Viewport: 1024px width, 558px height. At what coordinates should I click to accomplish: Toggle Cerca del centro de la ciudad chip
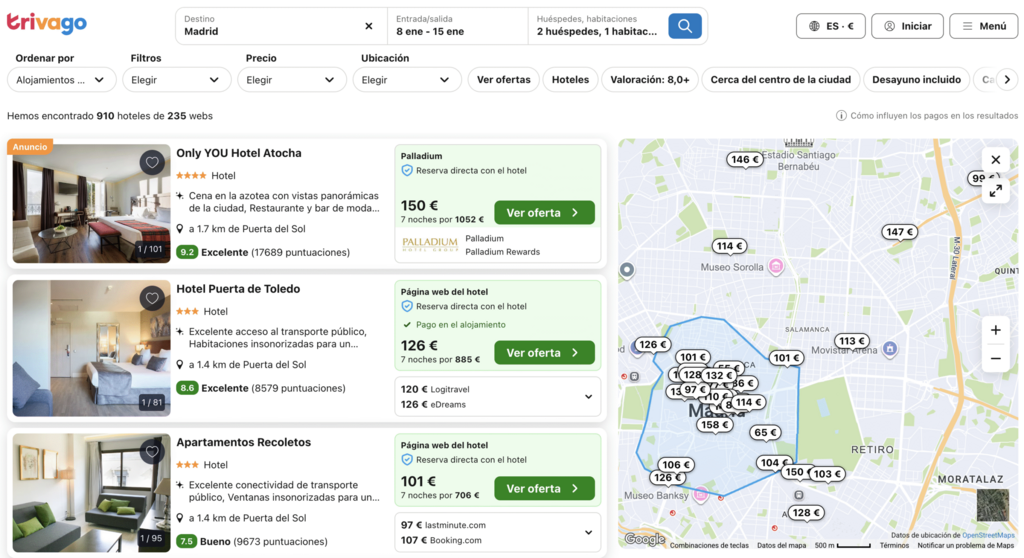pos(780,80)
